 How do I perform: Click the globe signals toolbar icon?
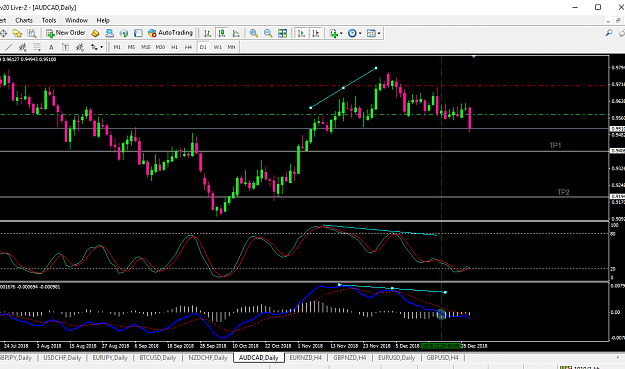[124, 33]
